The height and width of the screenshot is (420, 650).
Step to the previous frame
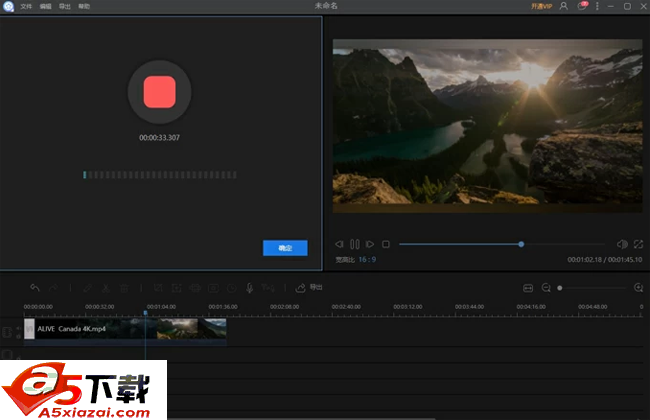340,244
